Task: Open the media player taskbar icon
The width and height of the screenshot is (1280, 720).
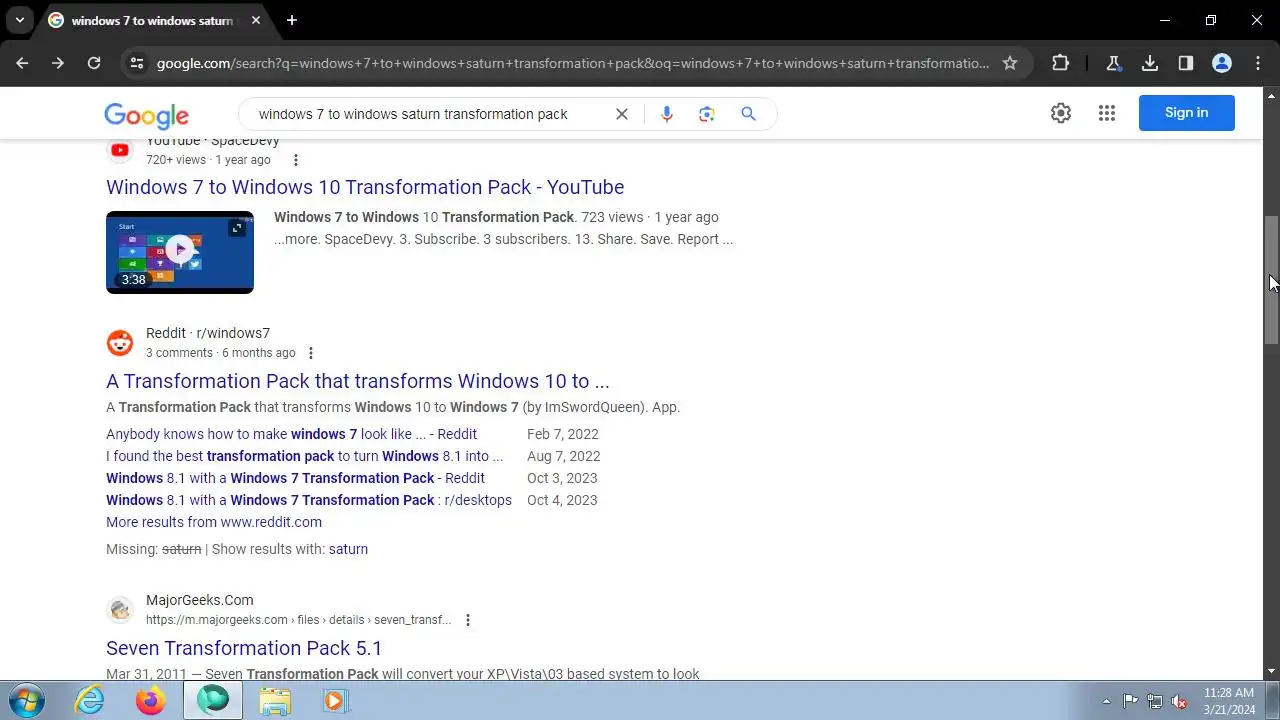Action: 335,701
